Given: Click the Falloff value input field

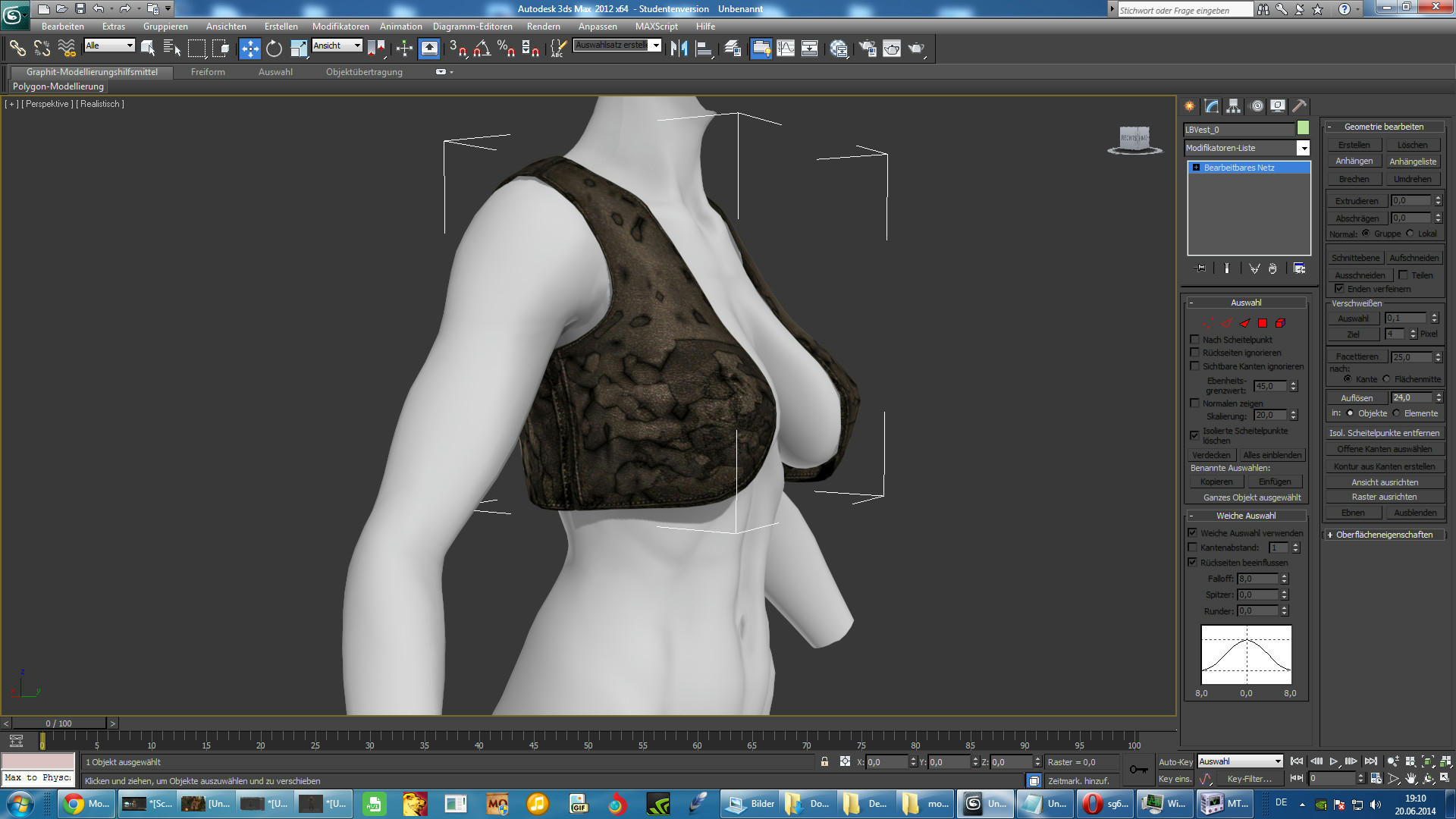Looking at the screenshot, I should (1257, 579).
